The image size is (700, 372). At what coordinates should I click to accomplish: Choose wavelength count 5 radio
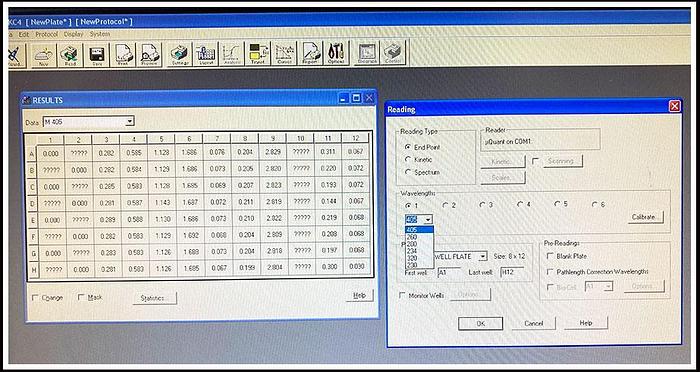point(558,205)
